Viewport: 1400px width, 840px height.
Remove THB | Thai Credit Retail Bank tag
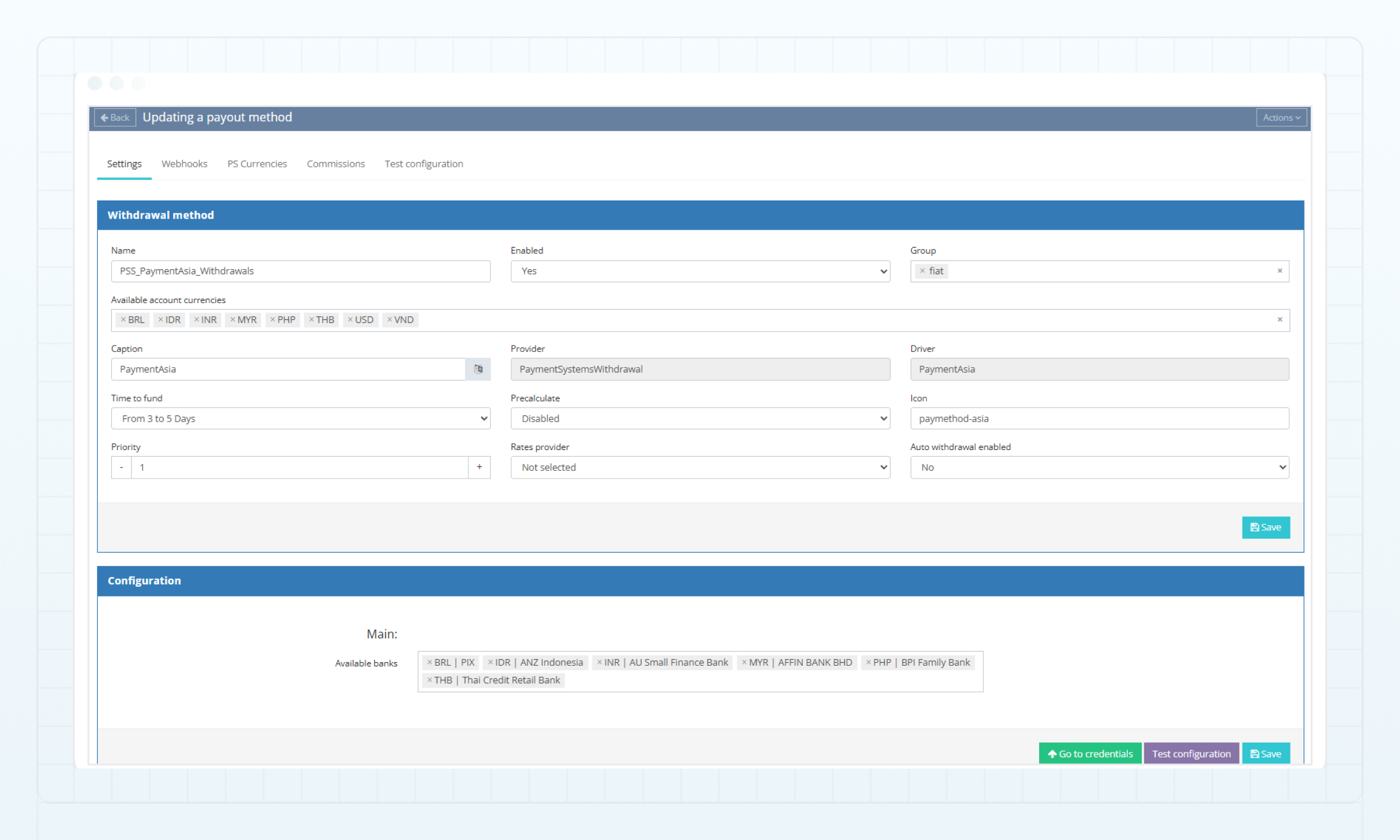point(430,680)
